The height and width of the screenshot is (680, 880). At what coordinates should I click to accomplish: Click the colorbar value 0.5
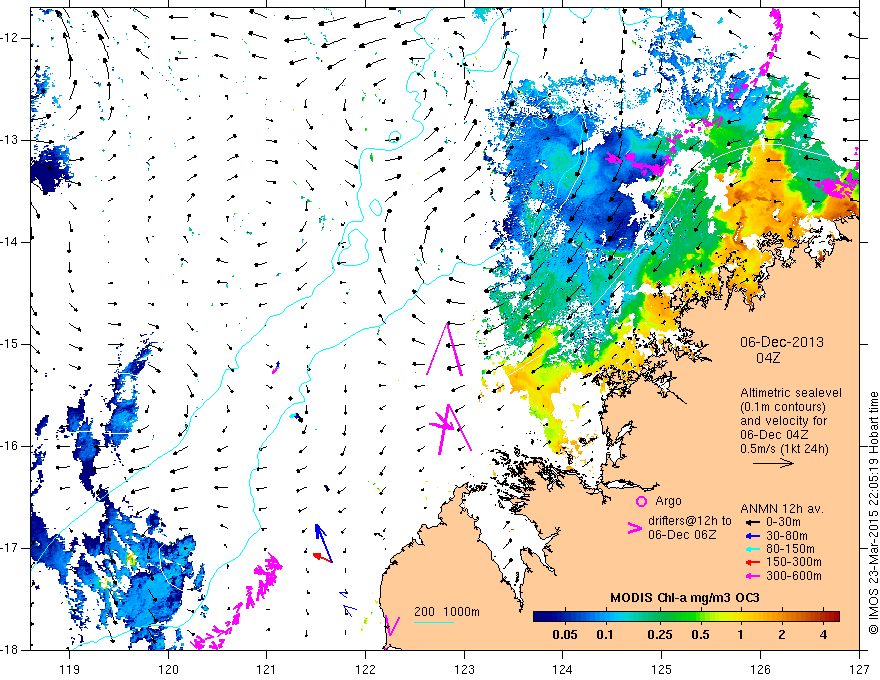(x=700, y=635)
